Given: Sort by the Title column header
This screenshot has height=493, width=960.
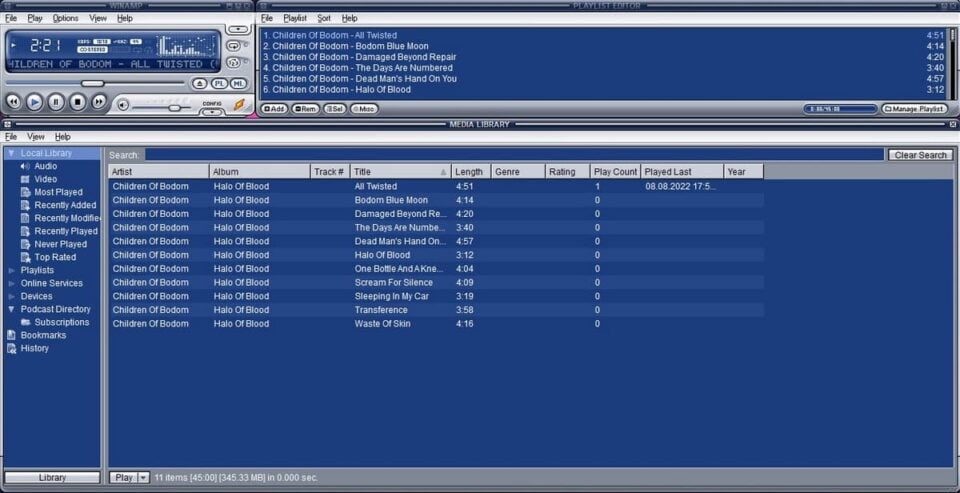Looking at the screenshot, I should (x=400, y=172).
